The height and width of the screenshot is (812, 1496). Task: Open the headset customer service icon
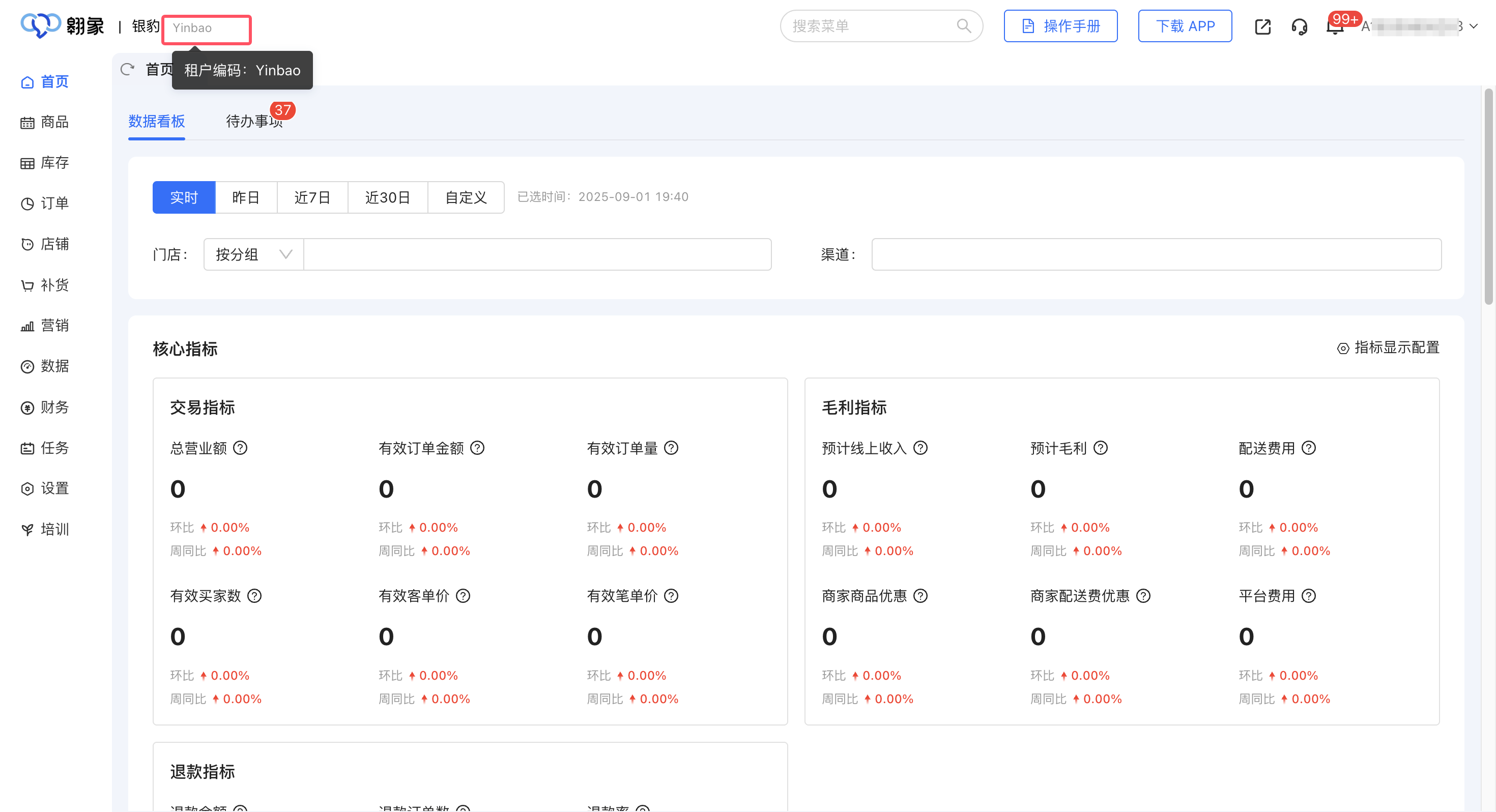click(x=1299, y=27)
